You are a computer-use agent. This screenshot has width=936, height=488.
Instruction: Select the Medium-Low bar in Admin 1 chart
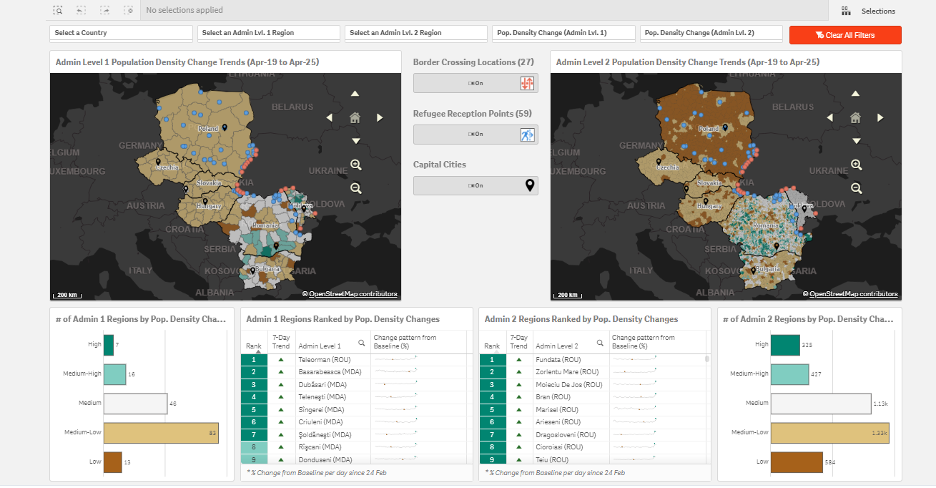161,432
